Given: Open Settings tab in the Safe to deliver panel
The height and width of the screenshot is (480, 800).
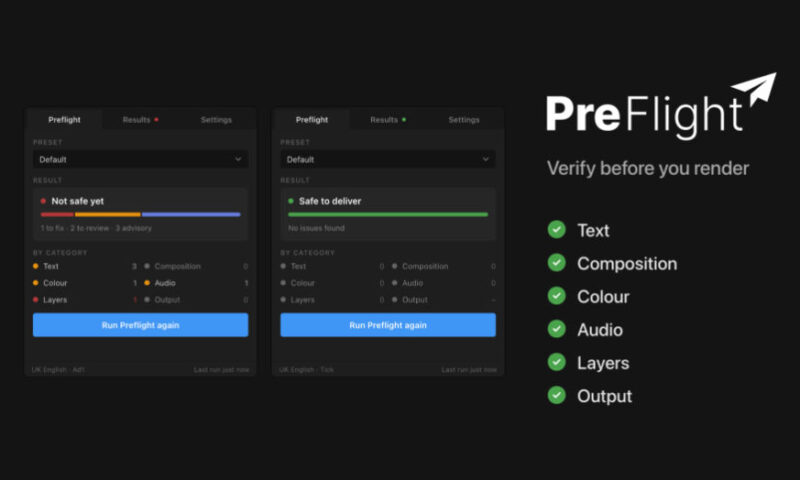Looking at the screenshot, I should 464,119.
